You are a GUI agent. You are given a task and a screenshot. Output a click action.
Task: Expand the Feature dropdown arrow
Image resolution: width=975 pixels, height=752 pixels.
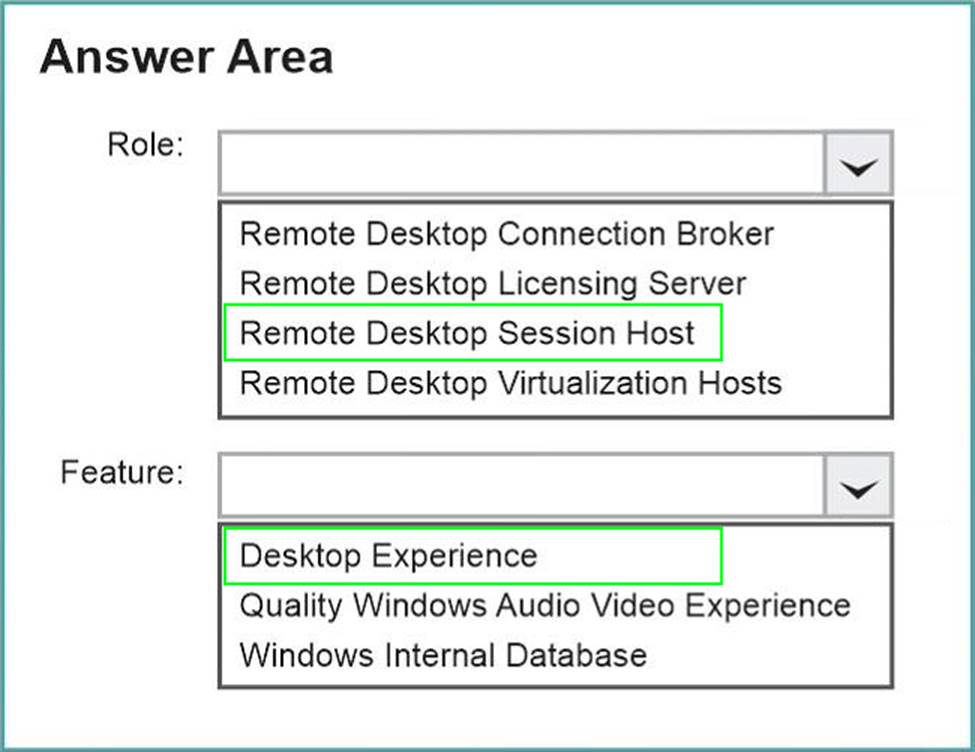(858, 487)
